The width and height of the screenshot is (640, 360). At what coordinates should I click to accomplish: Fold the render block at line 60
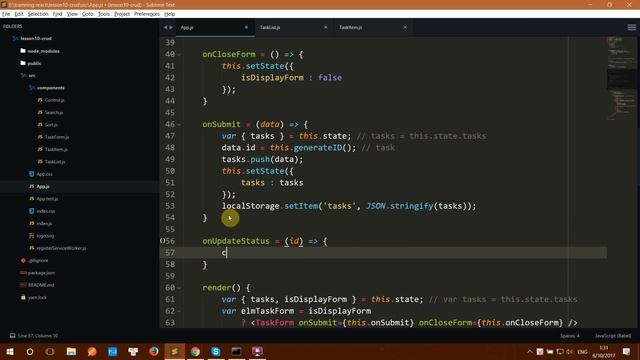pos(179,288)
